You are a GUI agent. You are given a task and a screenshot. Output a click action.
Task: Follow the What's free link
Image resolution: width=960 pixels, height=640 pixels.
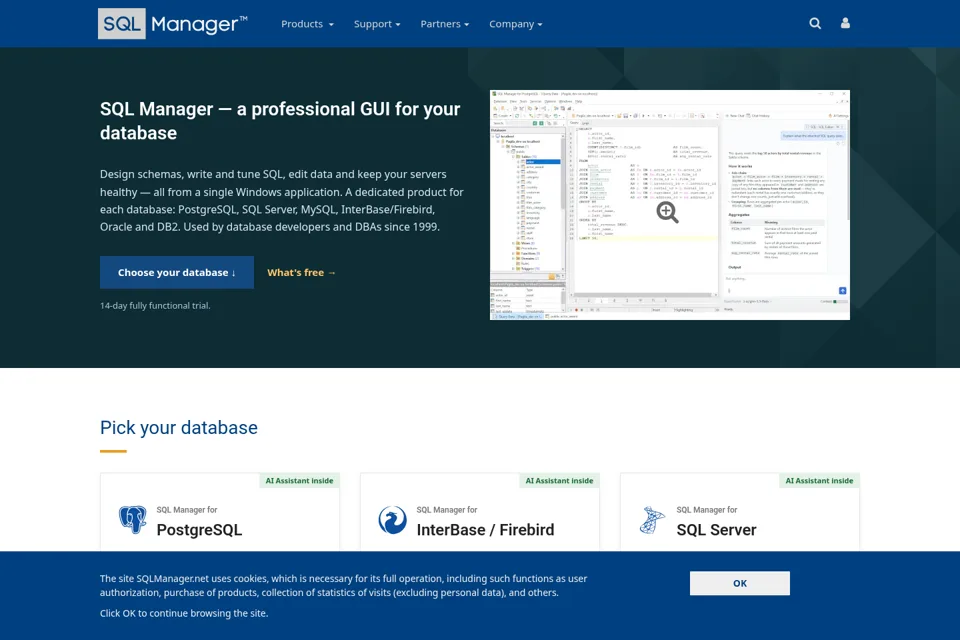tap(301, 273)
